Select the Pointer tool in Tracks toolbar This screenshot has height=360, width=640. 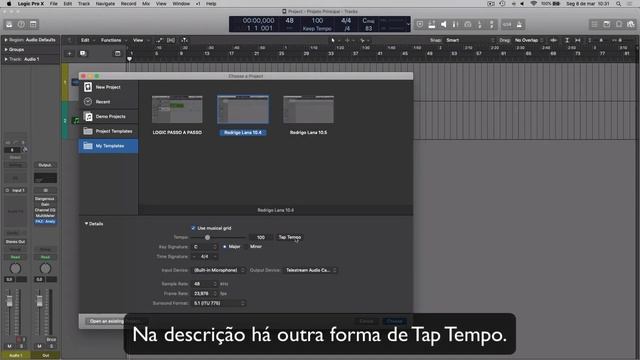coord(333,40)
